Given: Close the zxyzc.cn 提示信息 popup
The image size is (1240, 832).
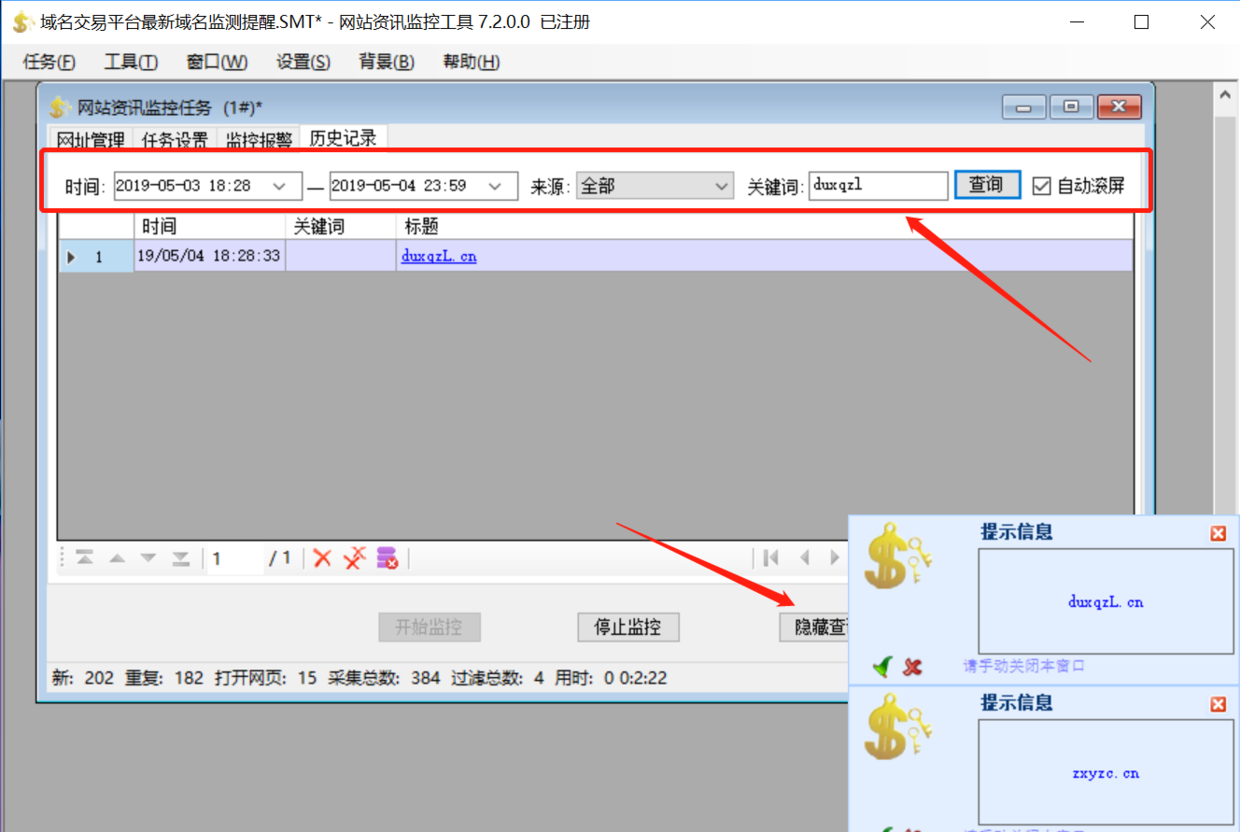Looking at the screenshot, I should coord(1218,704).
